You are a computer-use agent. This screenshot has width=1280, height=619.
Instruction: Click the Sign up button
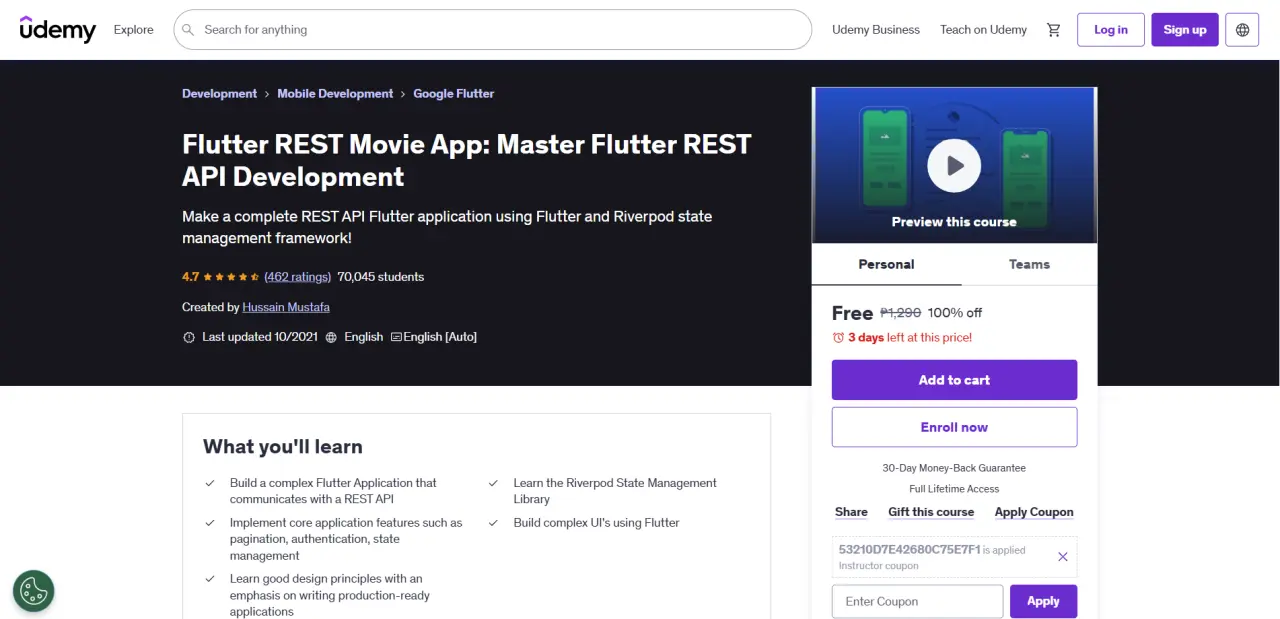tap(1185, 30)
